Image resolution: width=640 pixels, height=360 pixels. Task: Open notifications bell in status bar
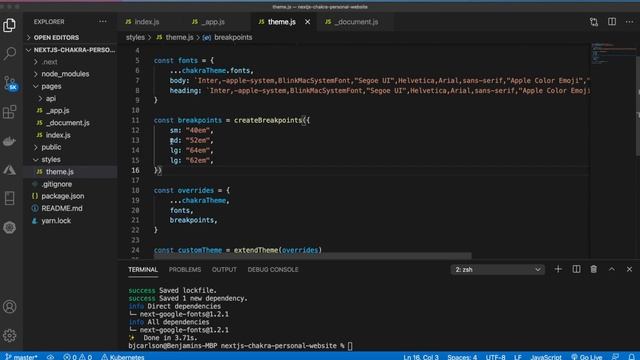631,357
